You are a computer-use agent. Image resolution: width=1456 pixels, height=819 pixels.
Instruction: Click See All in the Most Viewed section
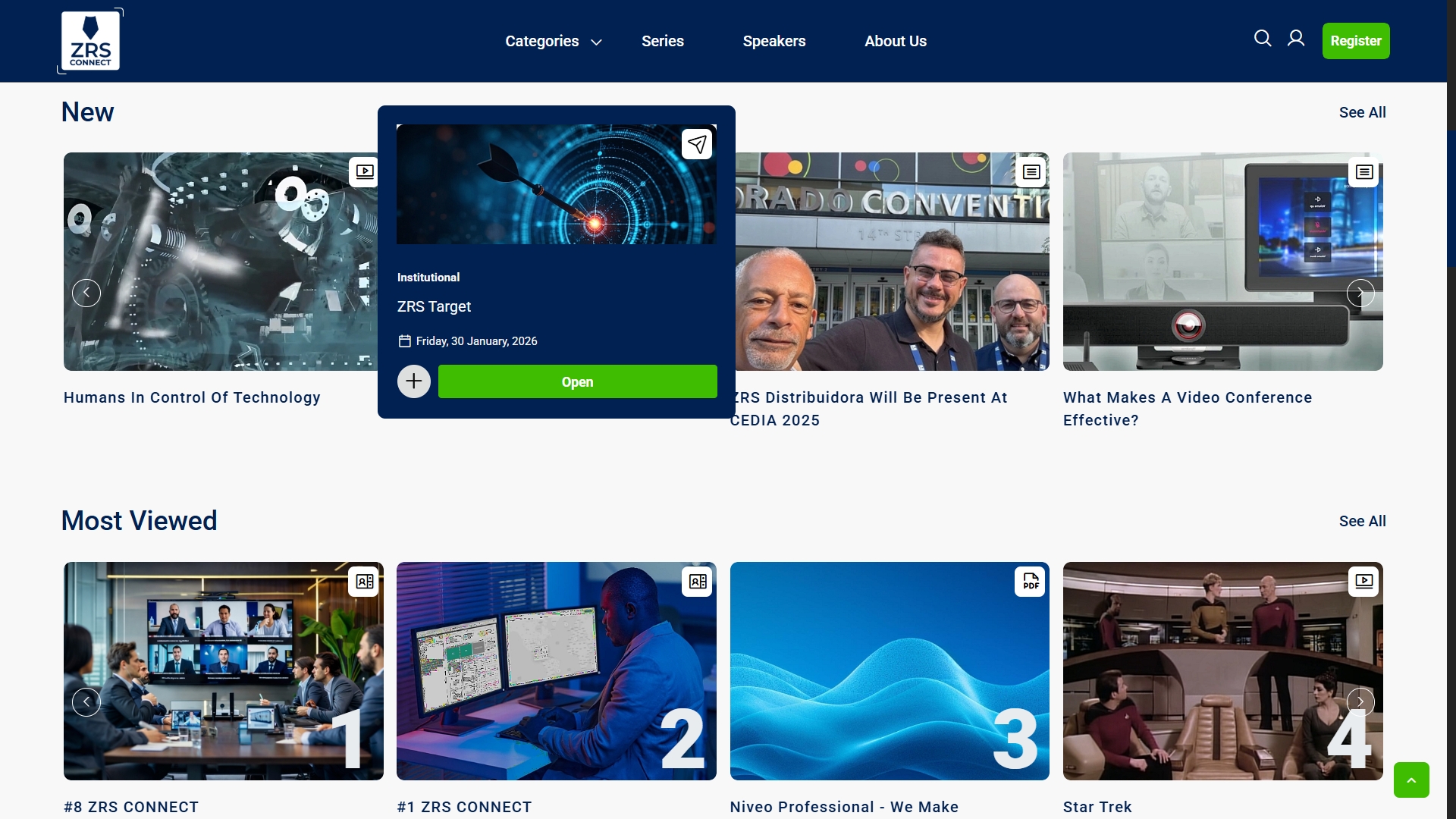[x=1362, y=521]
